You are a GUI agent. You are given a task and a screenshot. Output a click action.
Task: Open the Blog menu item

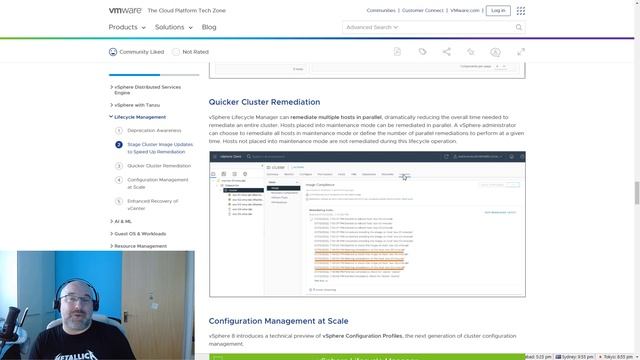pos(209,27)
